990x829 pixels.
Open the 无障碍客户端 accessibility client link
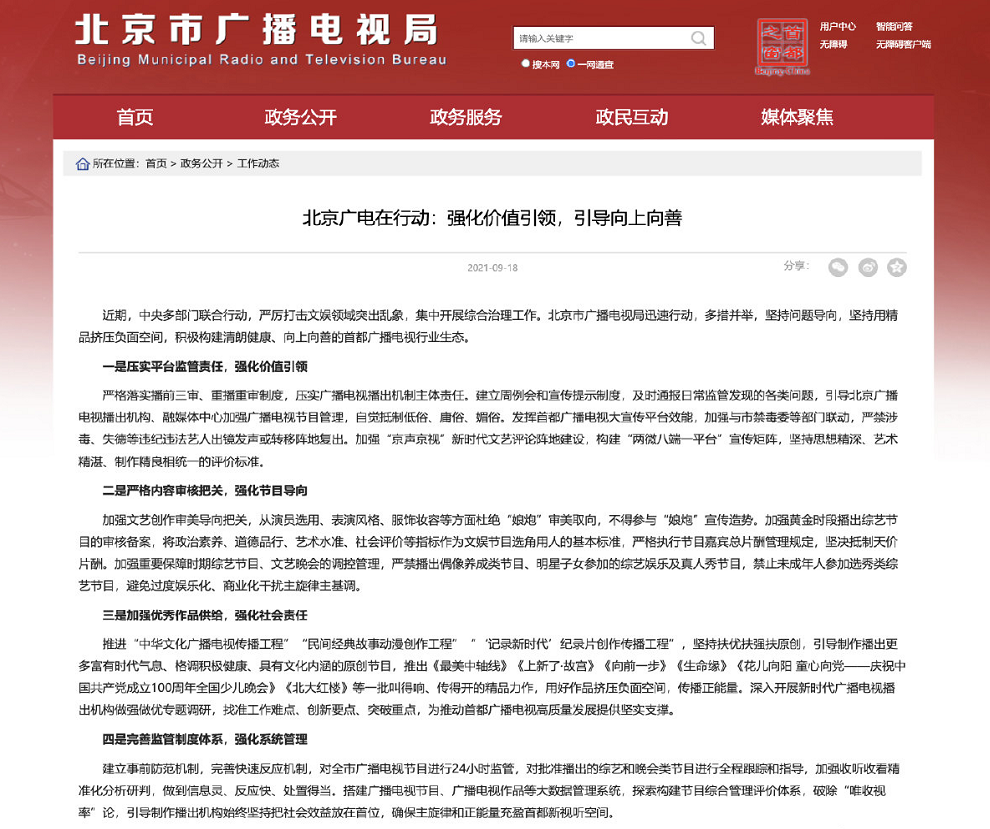click(x=903, y=44)
